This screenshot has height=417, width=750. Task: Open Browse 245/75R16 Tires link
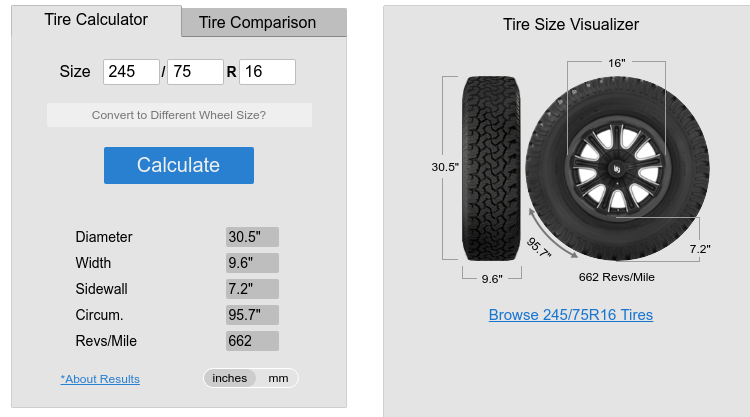[571, 315]
